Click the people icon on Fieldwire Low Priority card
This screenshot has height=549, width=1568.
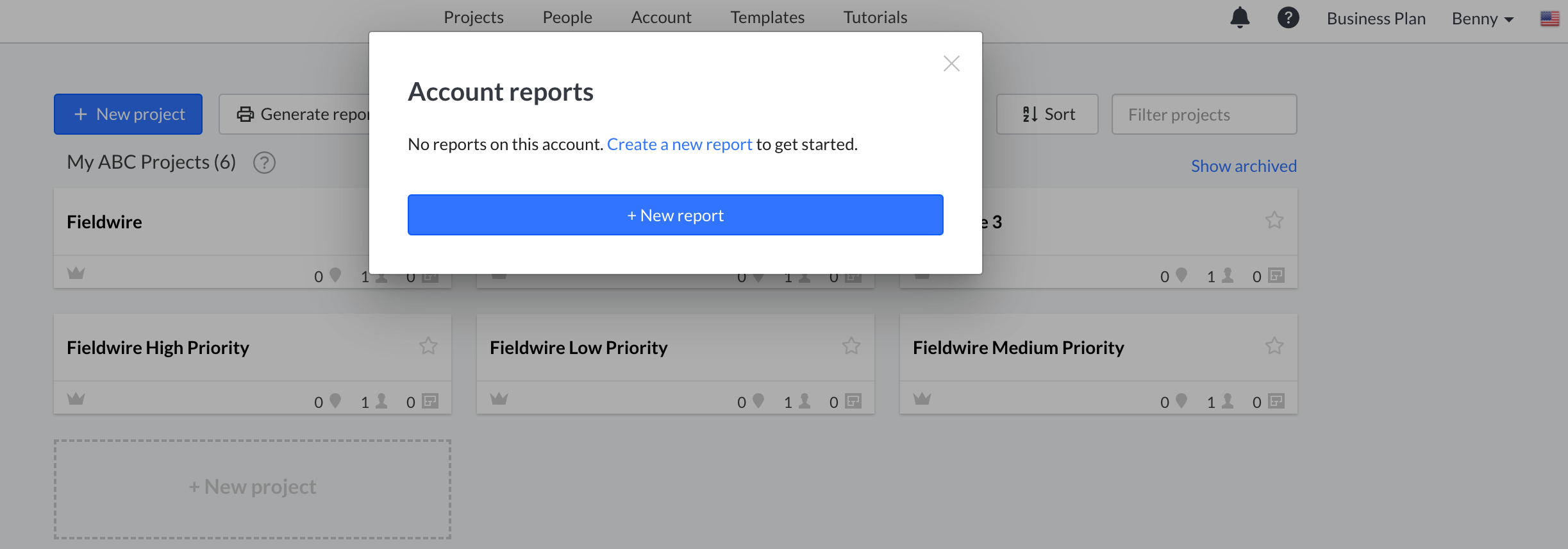805,401
